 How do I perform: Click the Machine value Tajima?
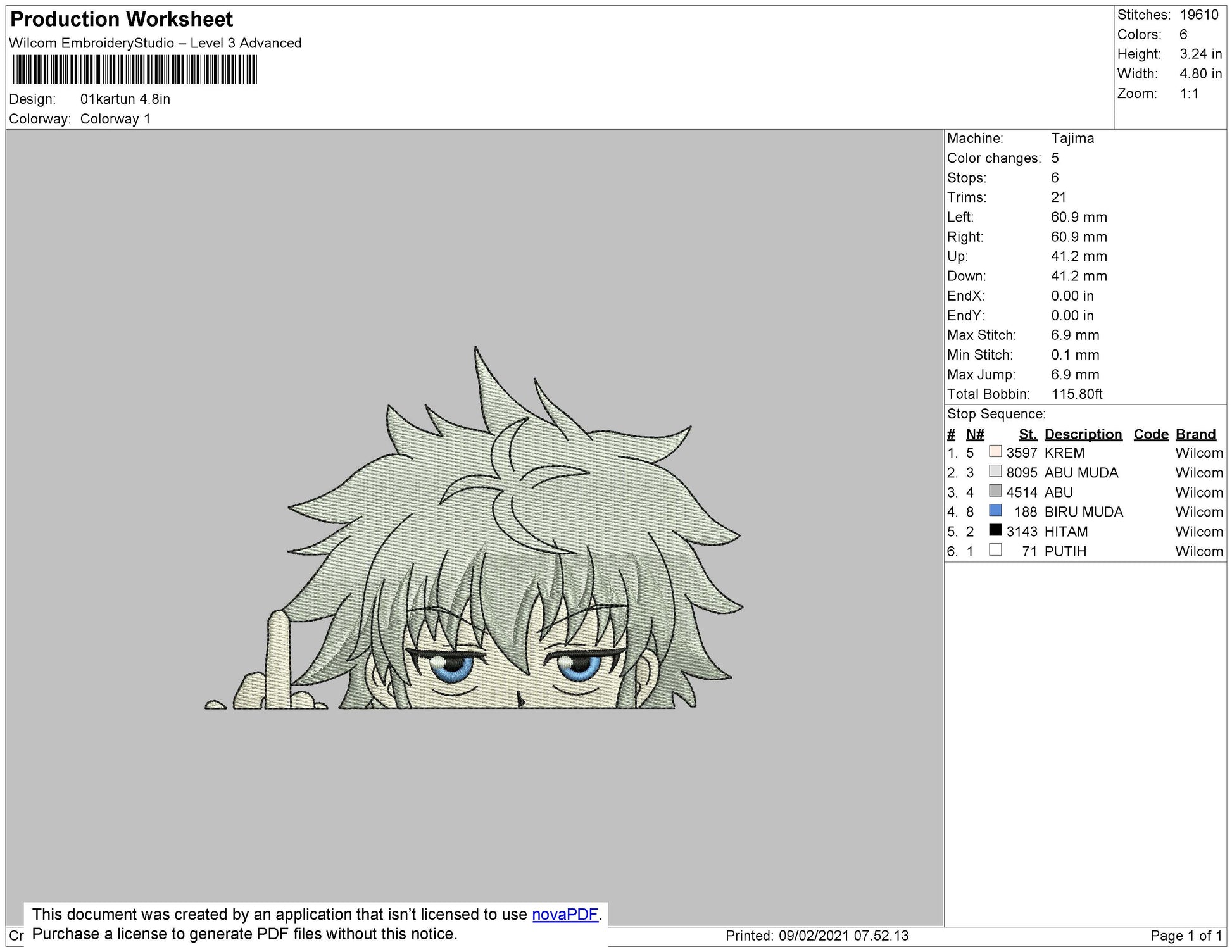coord(1072,139)
